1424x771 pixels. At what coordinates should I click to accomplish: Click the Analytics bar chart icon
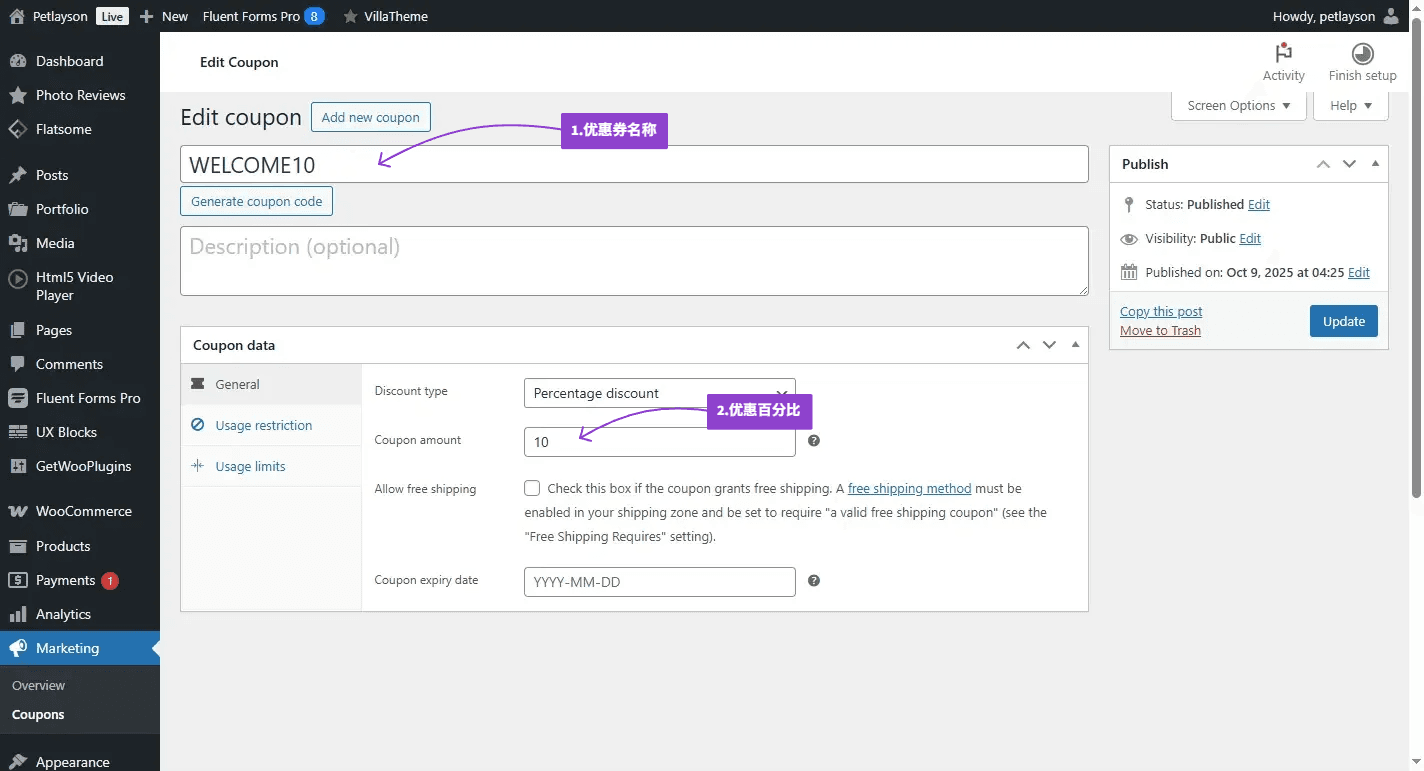pos(17,614)
